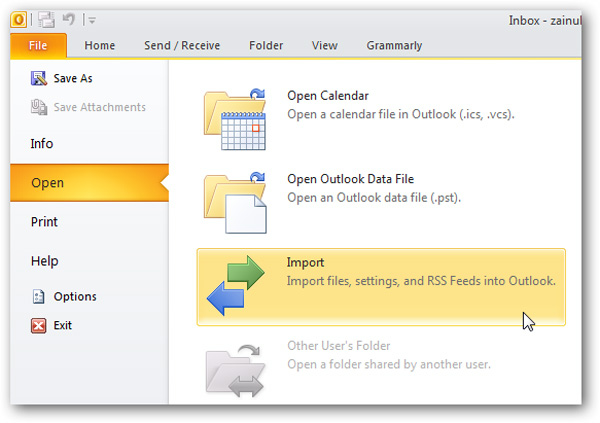
Task: Click the Open Calendar folder icon
Action: tap(235, 119)
